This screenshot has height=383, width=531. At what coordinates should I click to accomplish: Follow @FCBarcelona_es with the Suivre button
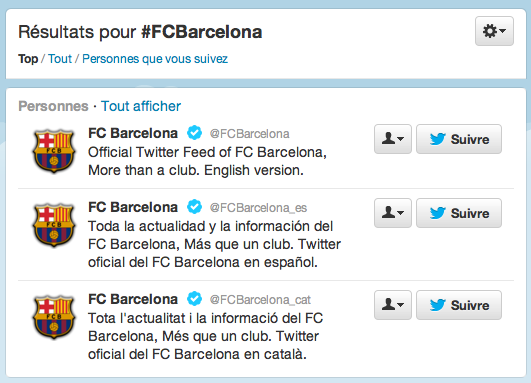click(x=459, y=213)
